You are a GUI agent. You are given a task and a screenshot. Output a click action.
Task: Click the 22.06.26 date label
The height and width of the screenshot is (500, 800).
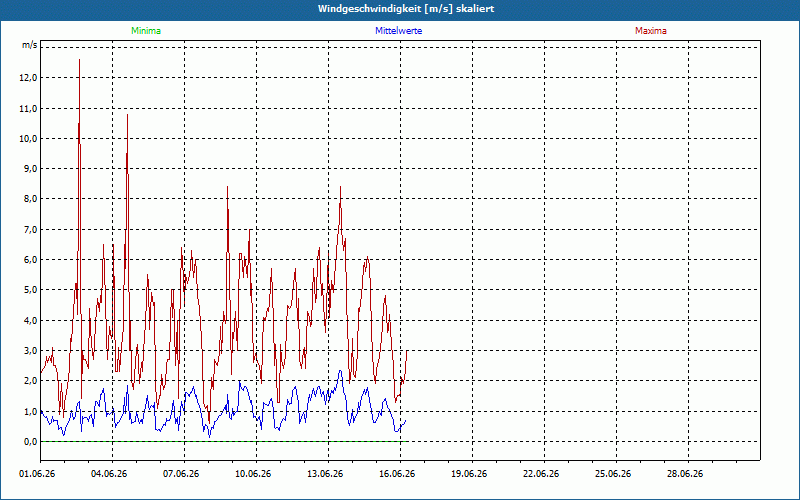[x=541, y=474]
